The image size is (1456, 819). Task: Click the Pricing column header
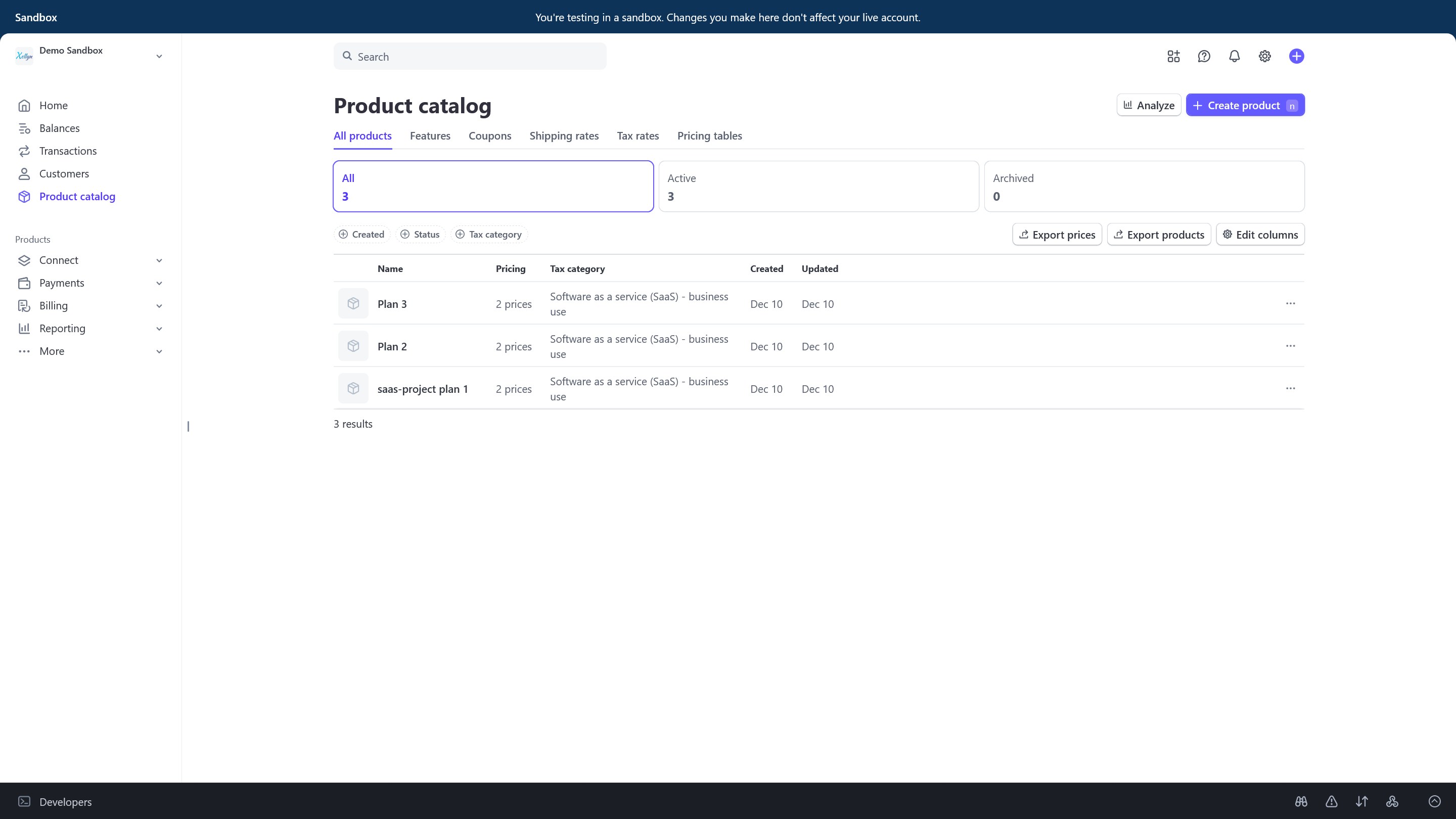[x=511, y=268]
